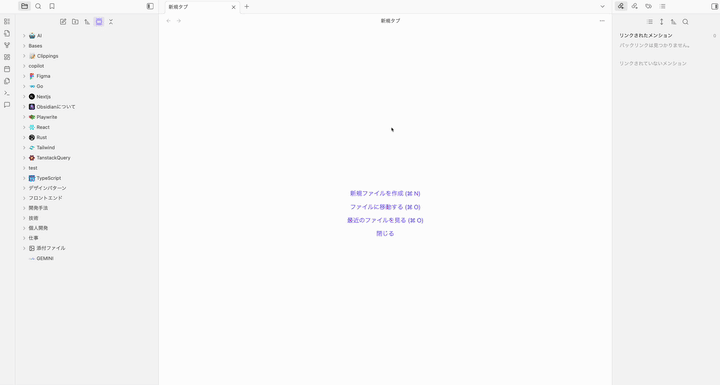
Task: Select the test folder row
Action: coord(87,168)
